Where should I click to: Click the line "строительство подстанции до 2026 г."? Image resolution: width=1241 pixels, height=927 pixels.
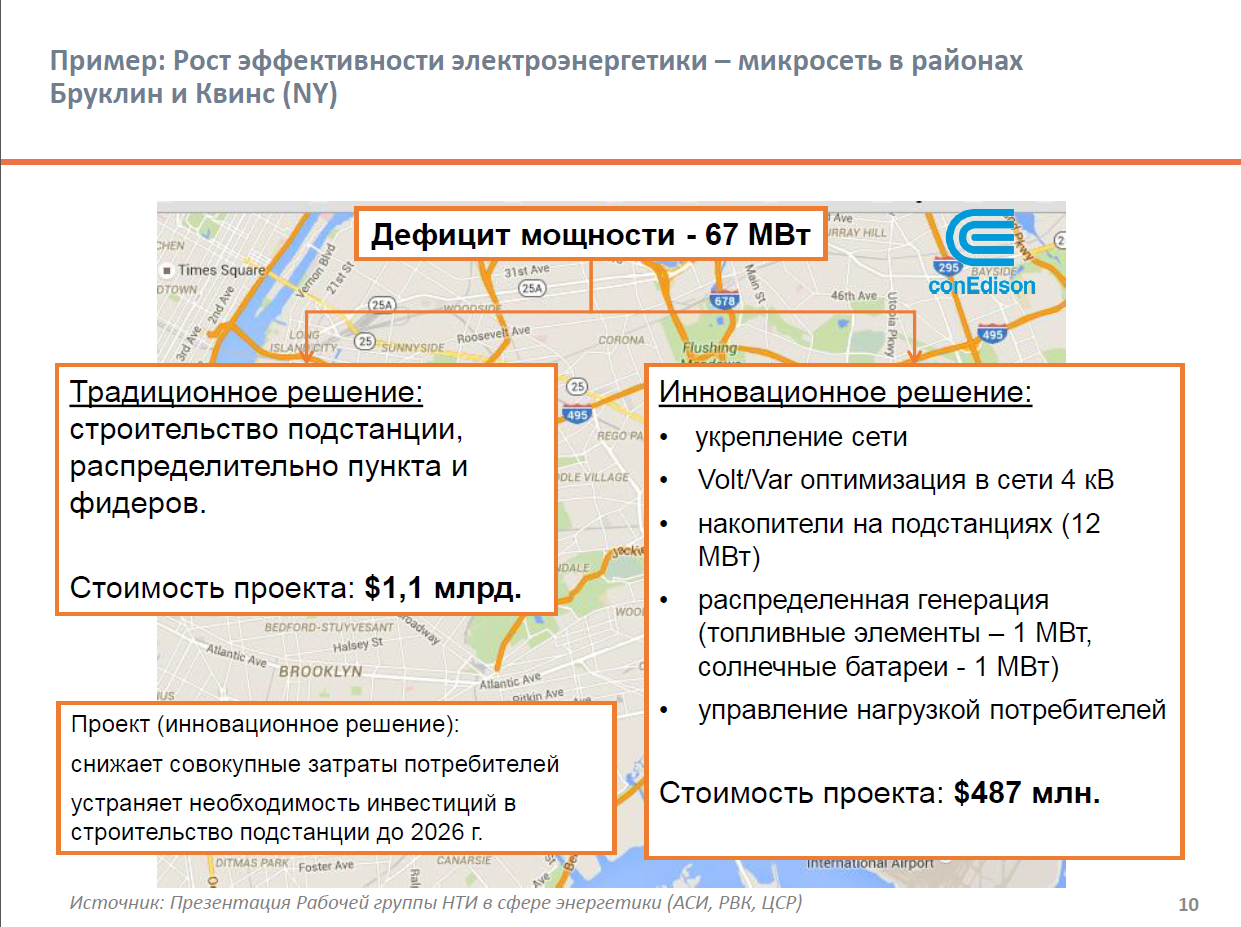click(x=277, y=832)
